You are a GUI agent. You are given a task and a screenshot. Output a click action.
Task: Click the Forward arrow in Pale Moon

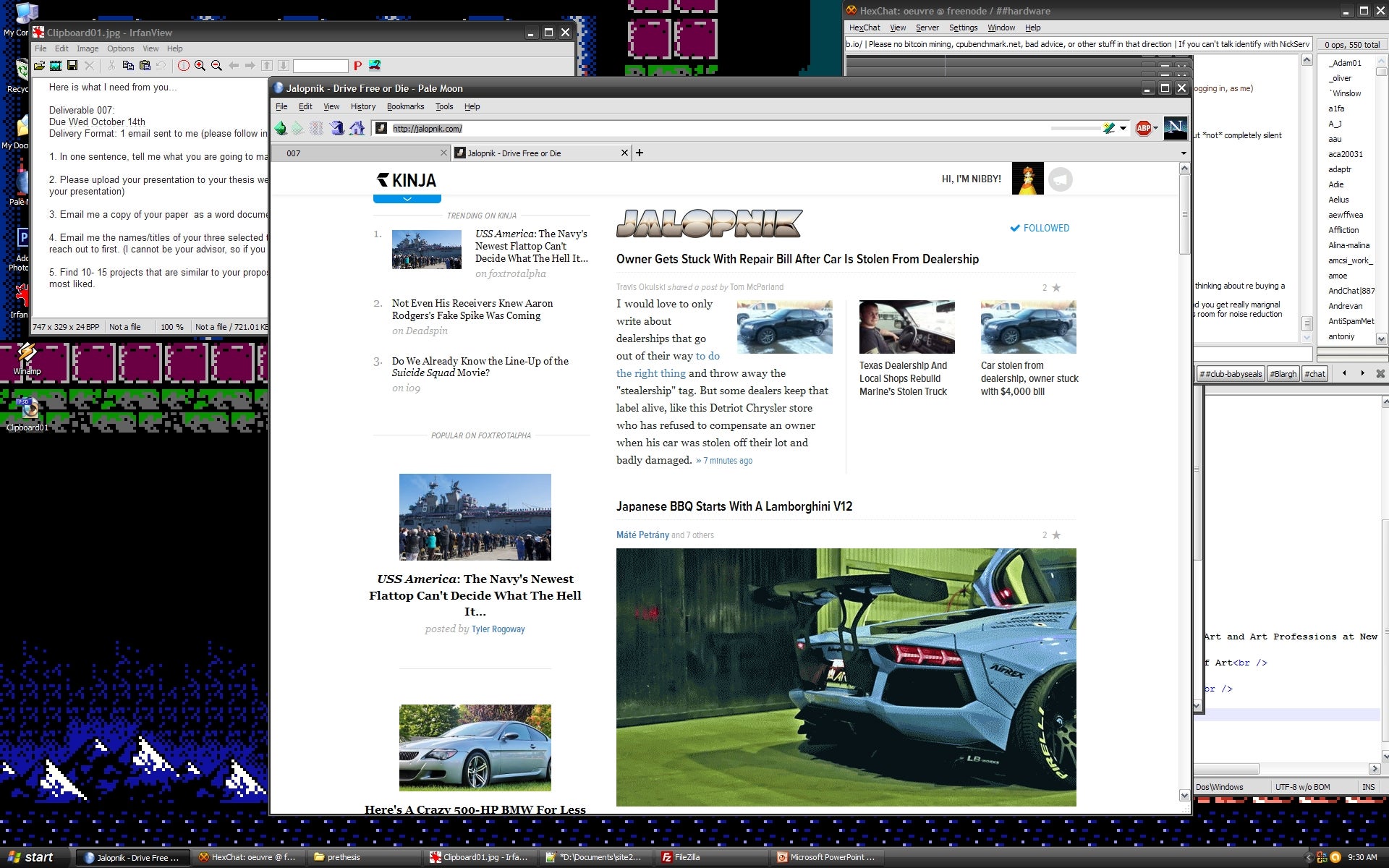point(298,128)
